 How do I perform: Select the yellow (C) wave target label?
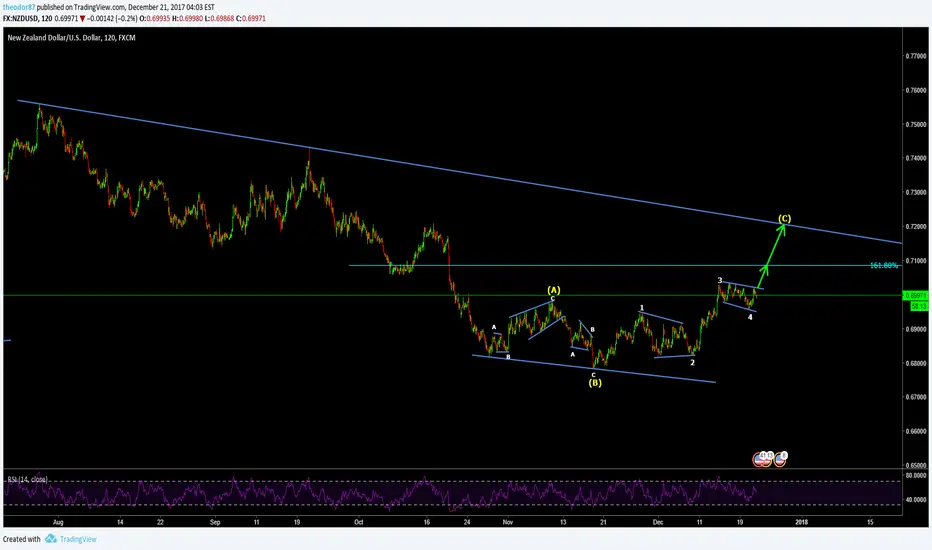tap(785, 219)
